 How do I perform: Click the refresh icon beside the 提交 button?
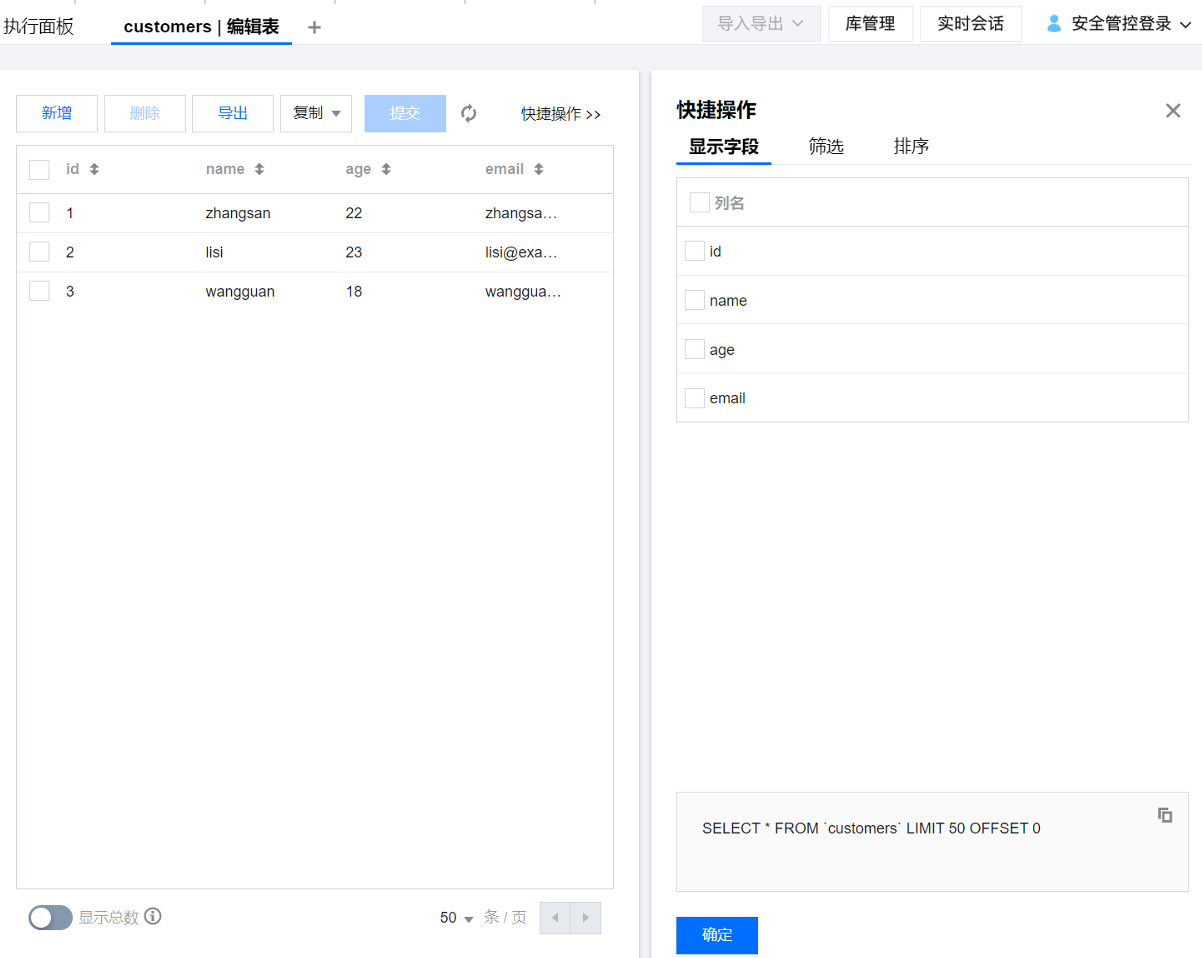[x=468, y=114]
